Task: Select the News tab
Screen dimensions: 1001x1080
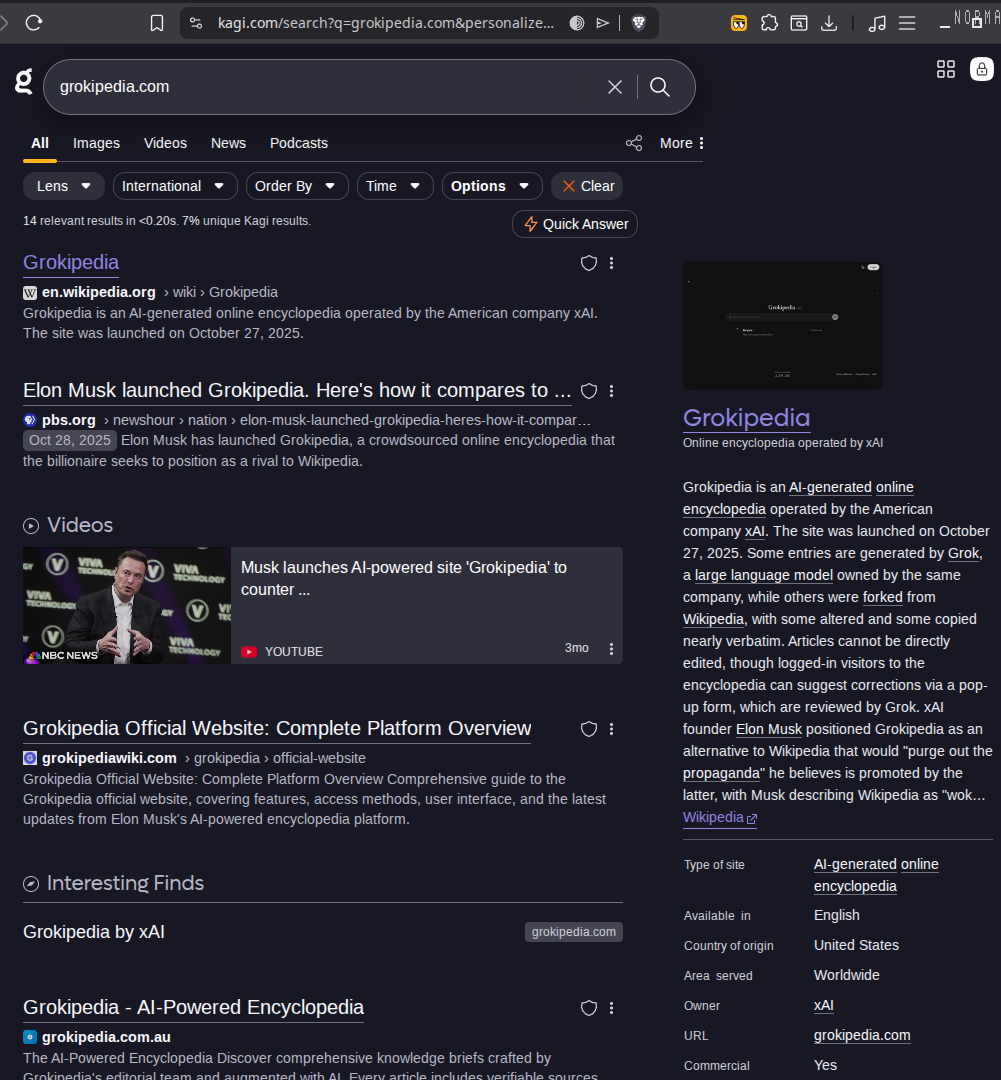Action: (228, 143)
